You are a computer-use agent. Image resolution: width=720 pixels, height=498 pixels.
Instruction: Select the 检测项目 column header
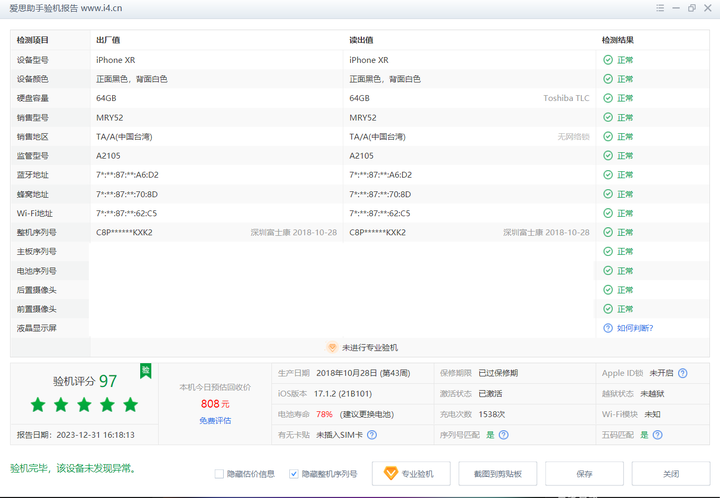tap(33, 40)
